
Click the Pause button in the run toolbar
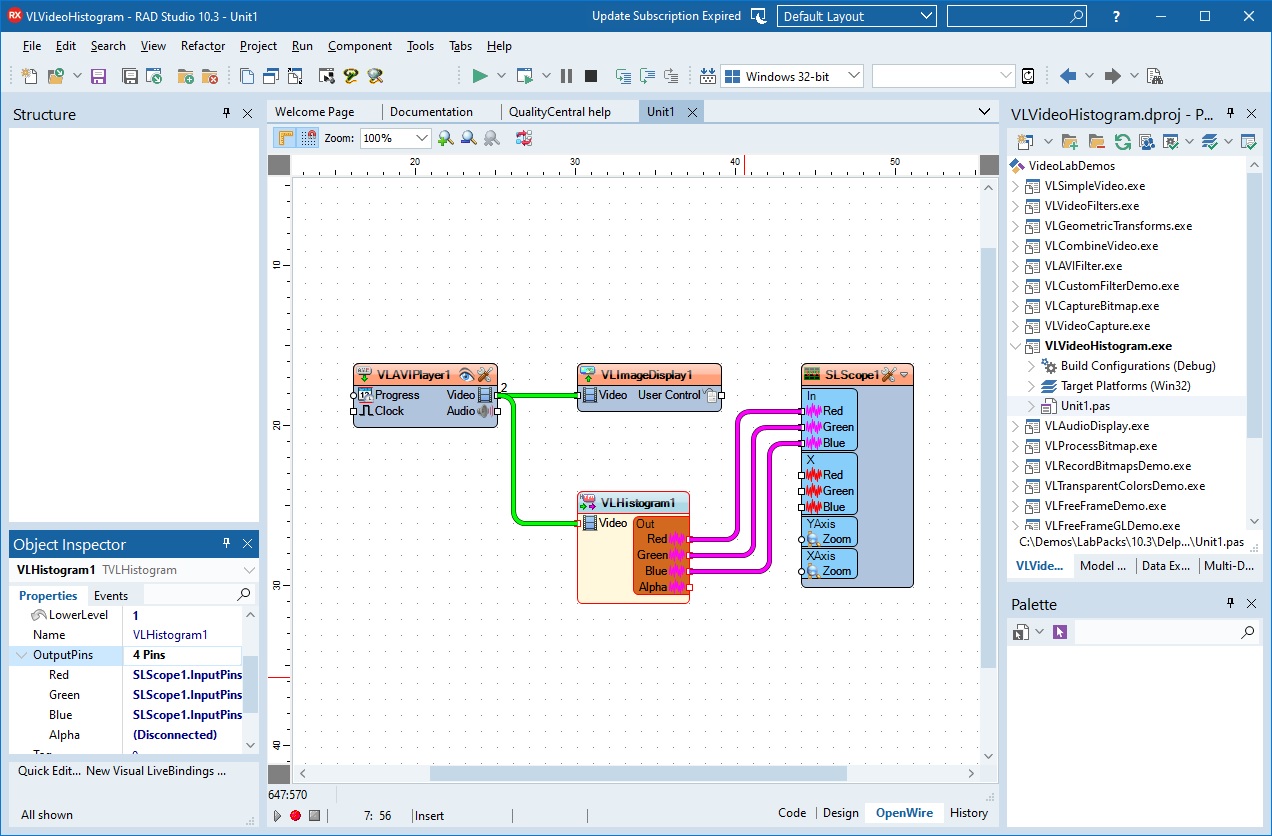click(567, 76)
